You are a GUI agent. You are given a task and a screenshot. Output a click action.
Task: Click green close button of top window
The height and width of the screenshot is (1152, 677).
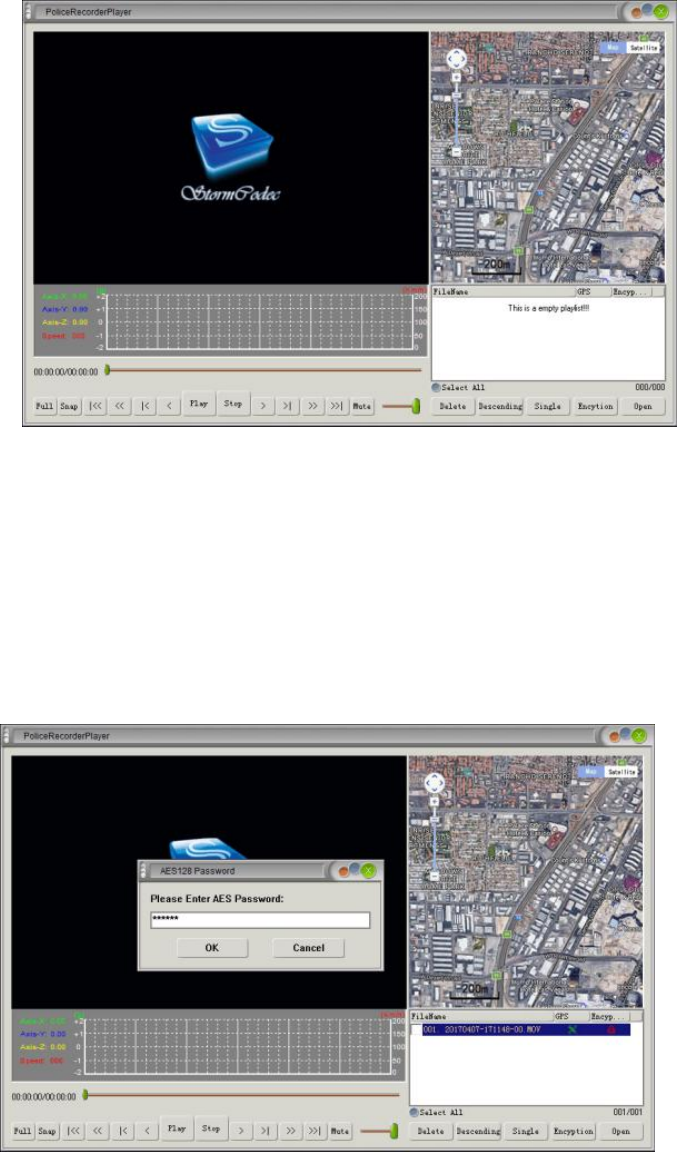[x=659, y=12]
